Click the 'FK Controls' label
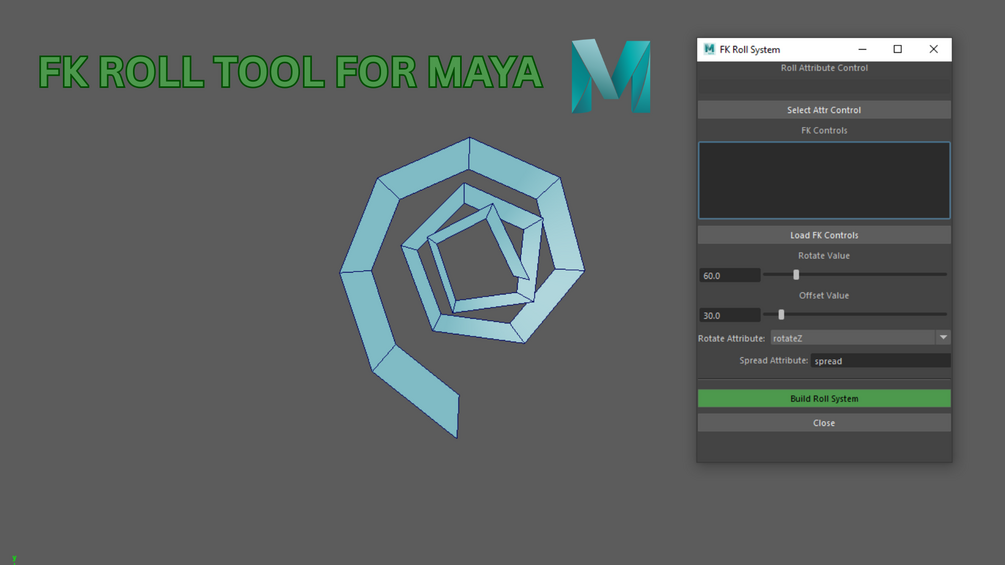The height and width of the screenshot is (565, 1005). pos(824,130)
